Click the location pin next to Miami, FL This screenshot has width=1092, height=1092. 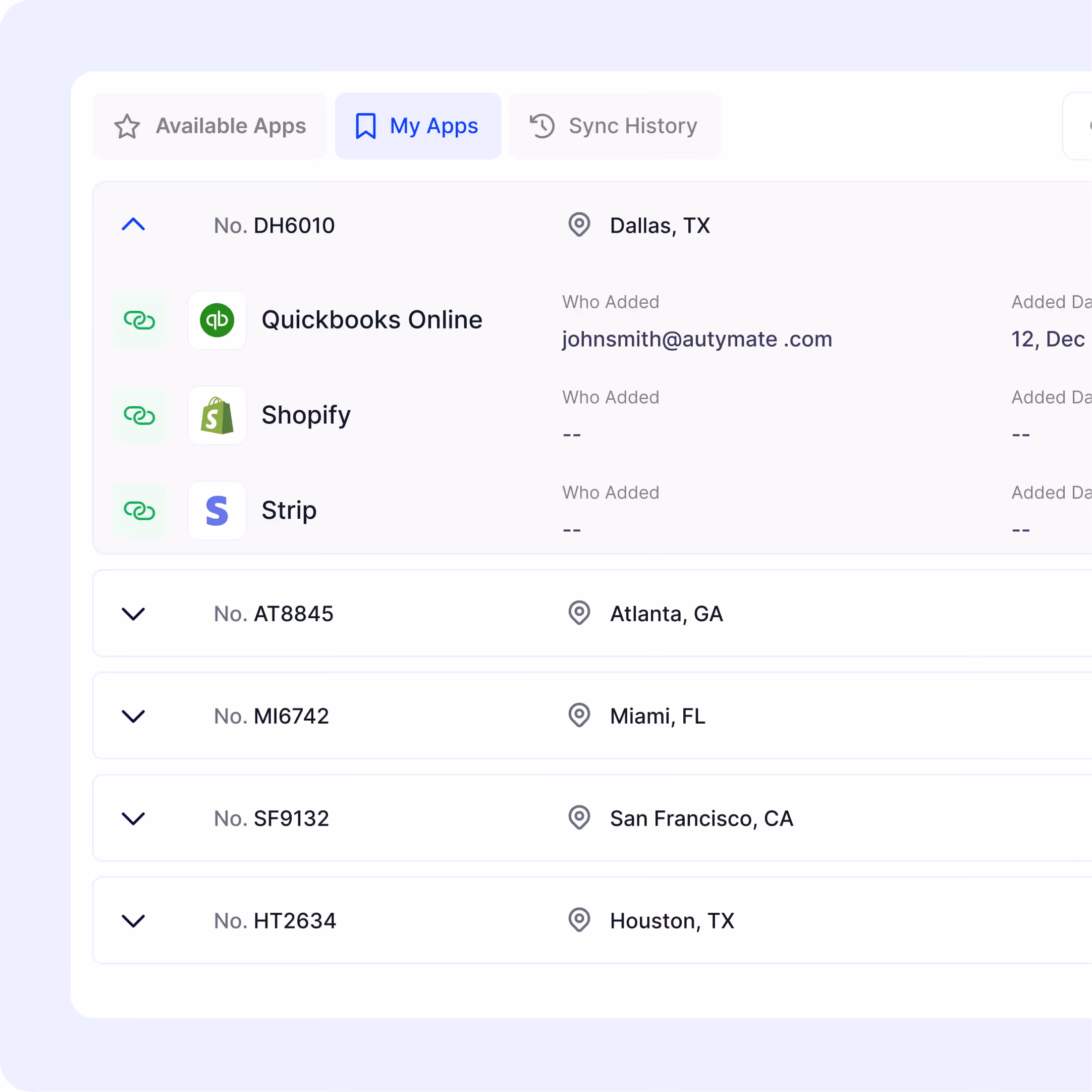click(x=579, y=716)
